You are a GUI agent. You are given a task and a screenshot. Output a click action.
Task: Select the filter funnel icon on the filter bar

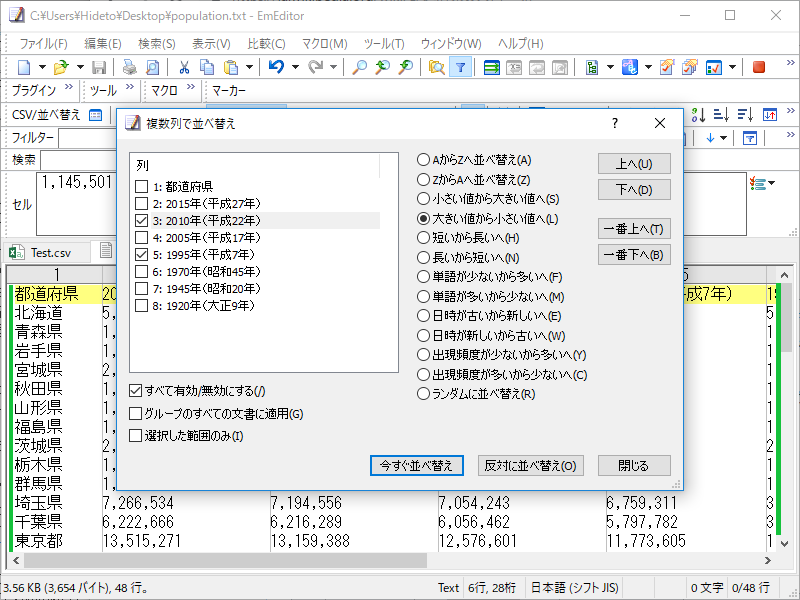750,138
